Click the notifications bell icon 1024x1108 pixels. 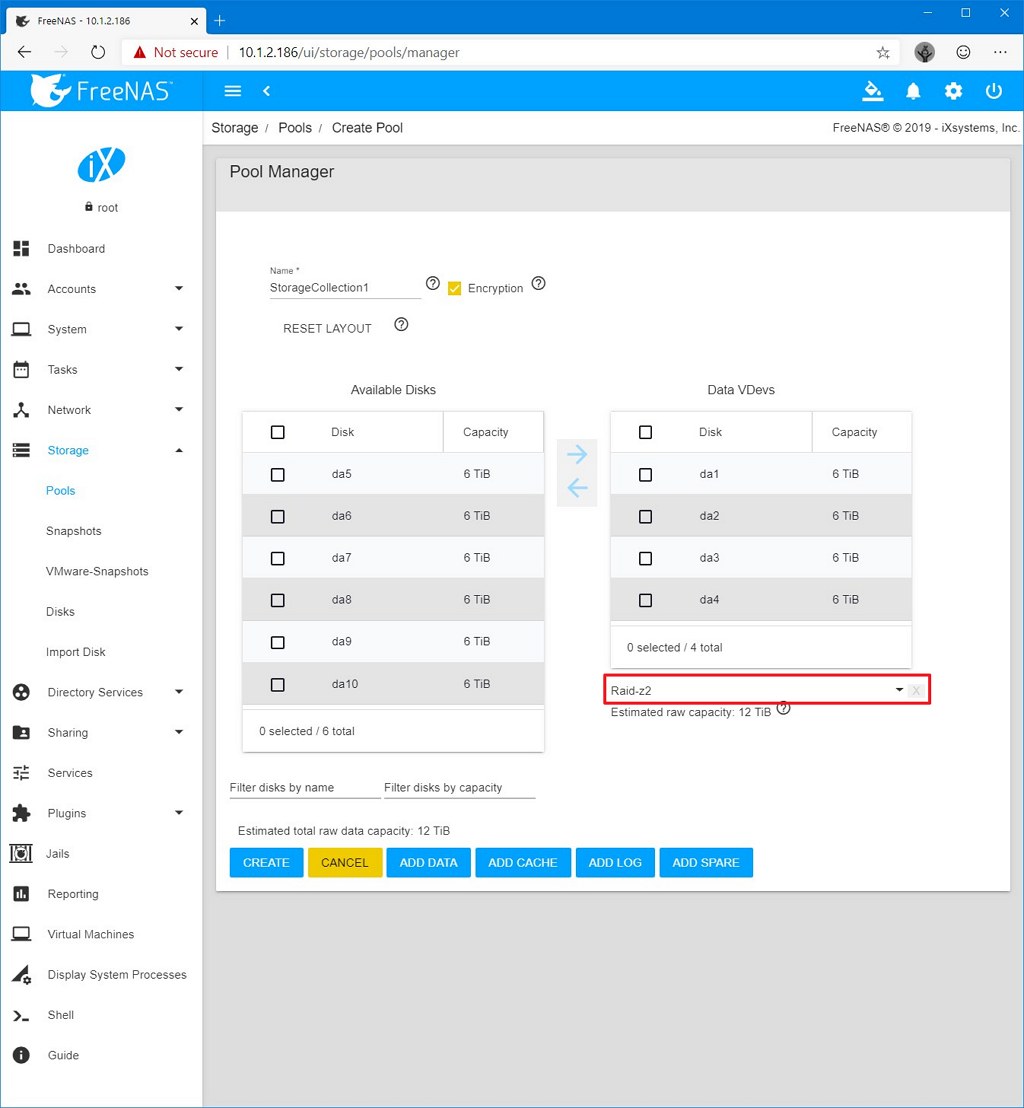[913, 91]
